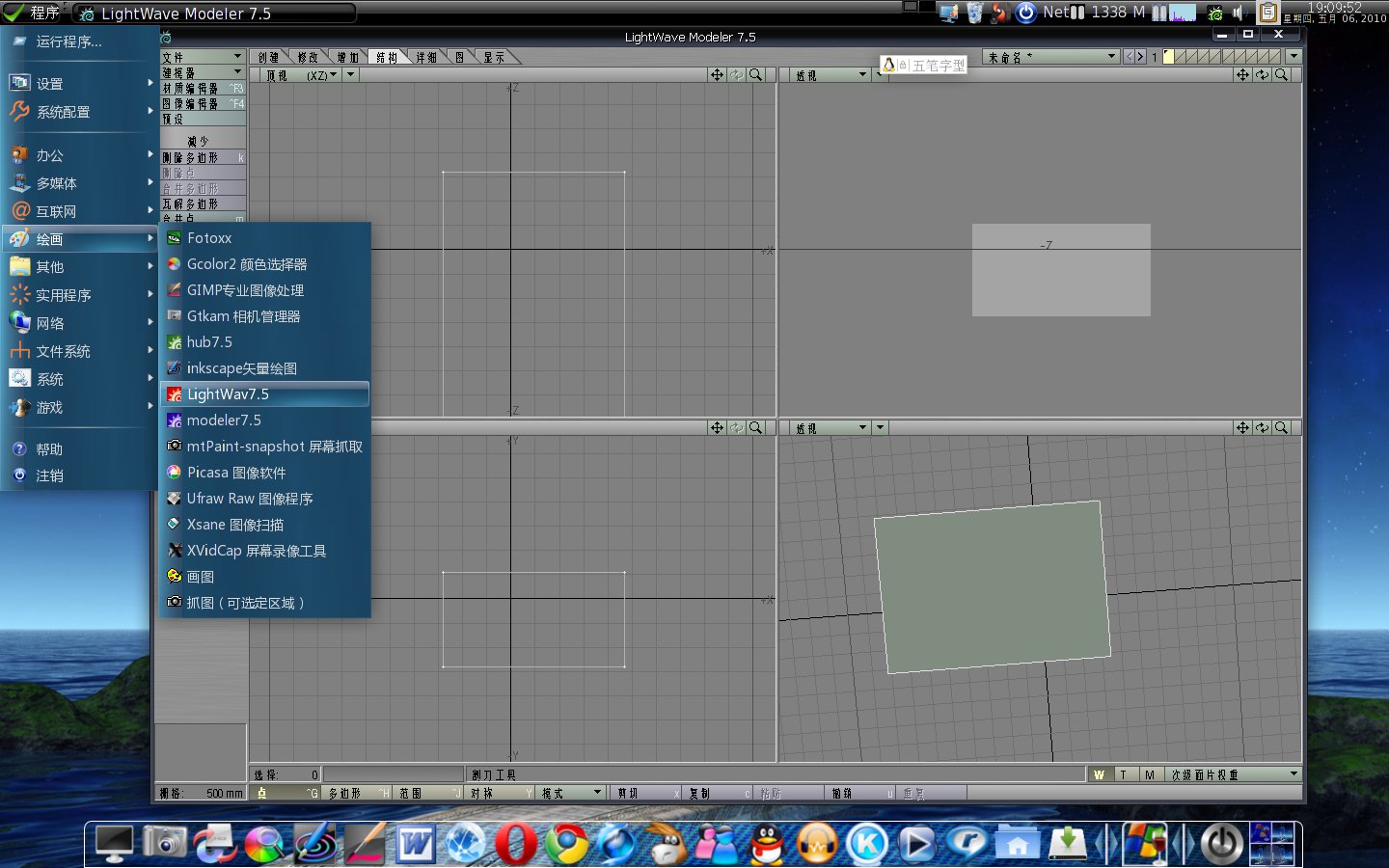Launch Opera from the dock
This screenshot has height=868, width=1389.
516,844
